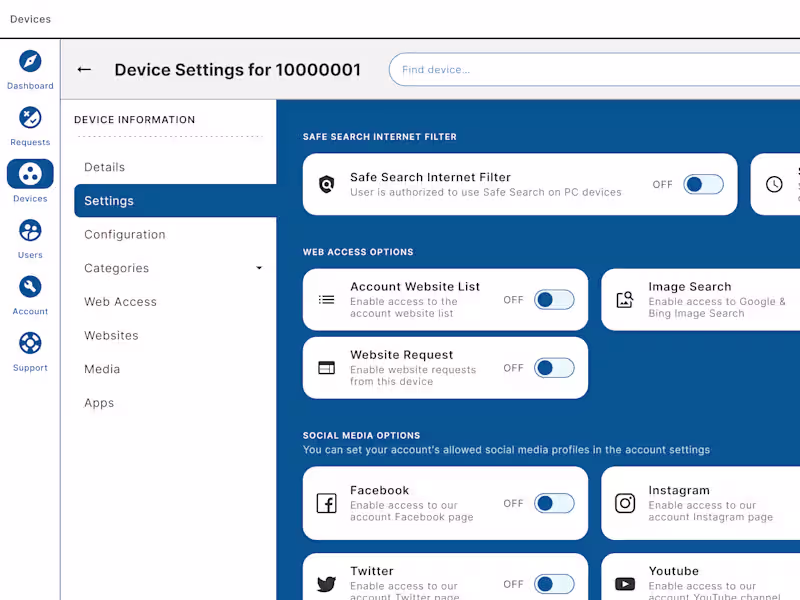Enable the Safe Search Internet Filter toggle
This screenshot has width=800, height=600.
[703, 184]
